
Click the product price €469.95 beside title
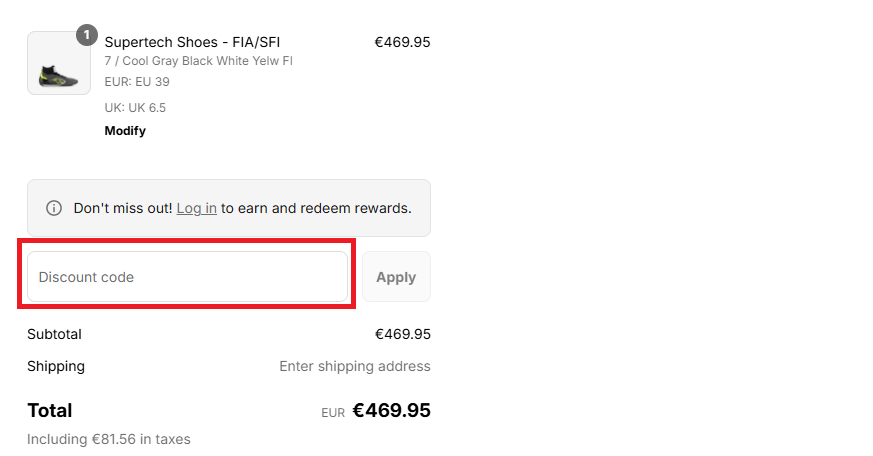coord(402,42)
